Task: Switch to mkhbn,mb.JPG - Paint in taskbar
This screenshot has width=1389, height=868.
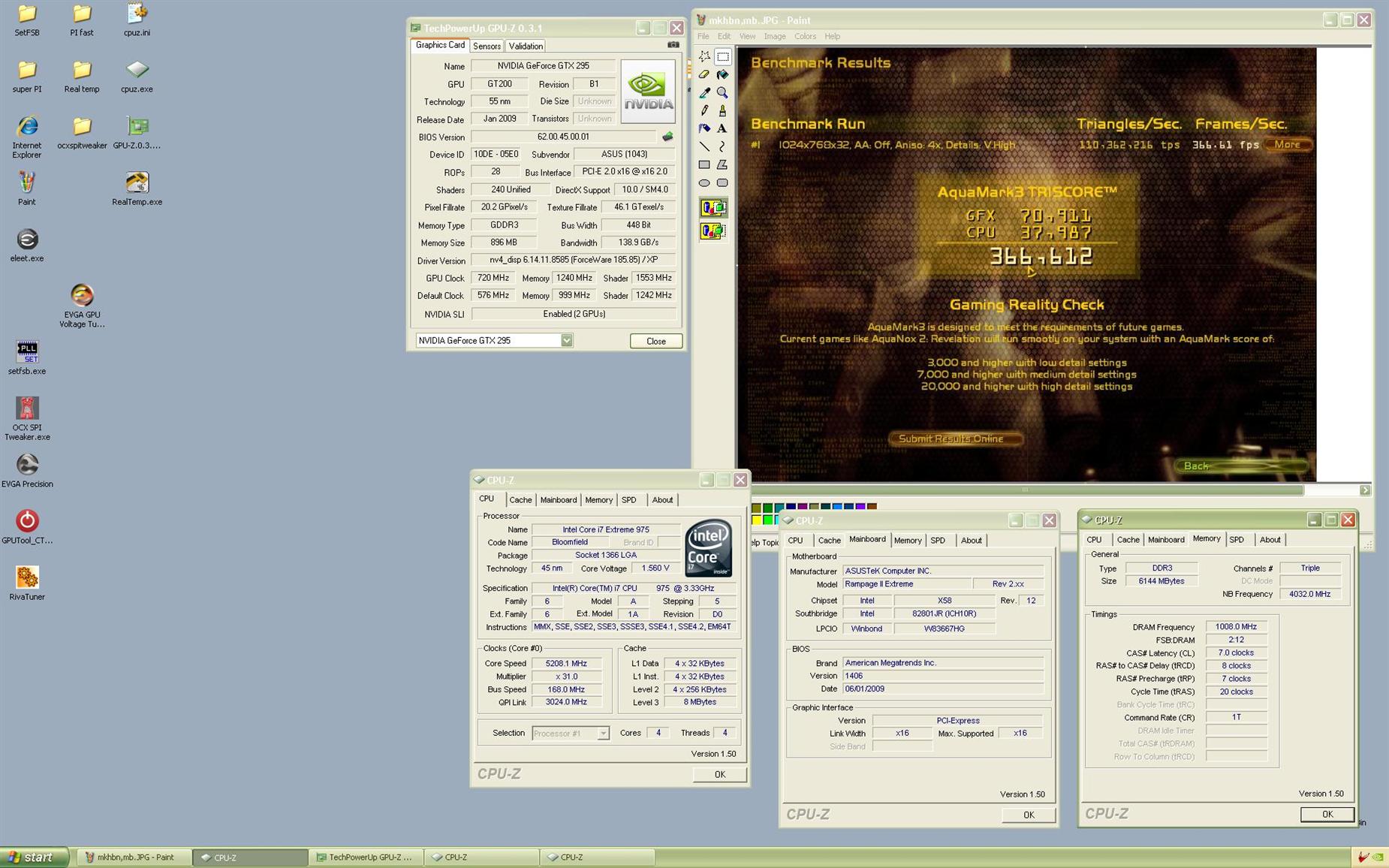Action: (134, 857)
